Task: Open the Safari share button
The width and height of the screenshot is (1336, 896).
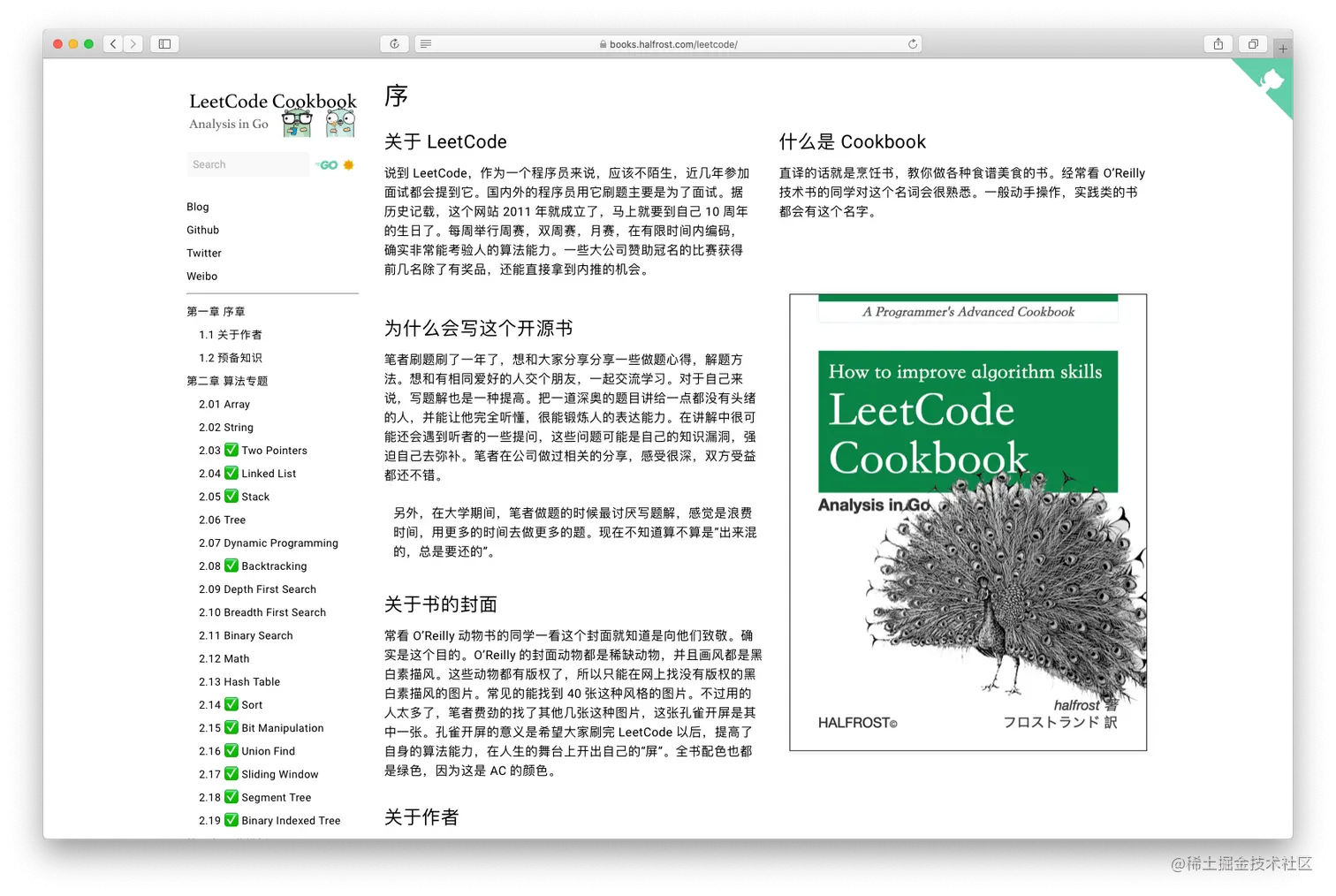Action: (x=1218, y=43)
